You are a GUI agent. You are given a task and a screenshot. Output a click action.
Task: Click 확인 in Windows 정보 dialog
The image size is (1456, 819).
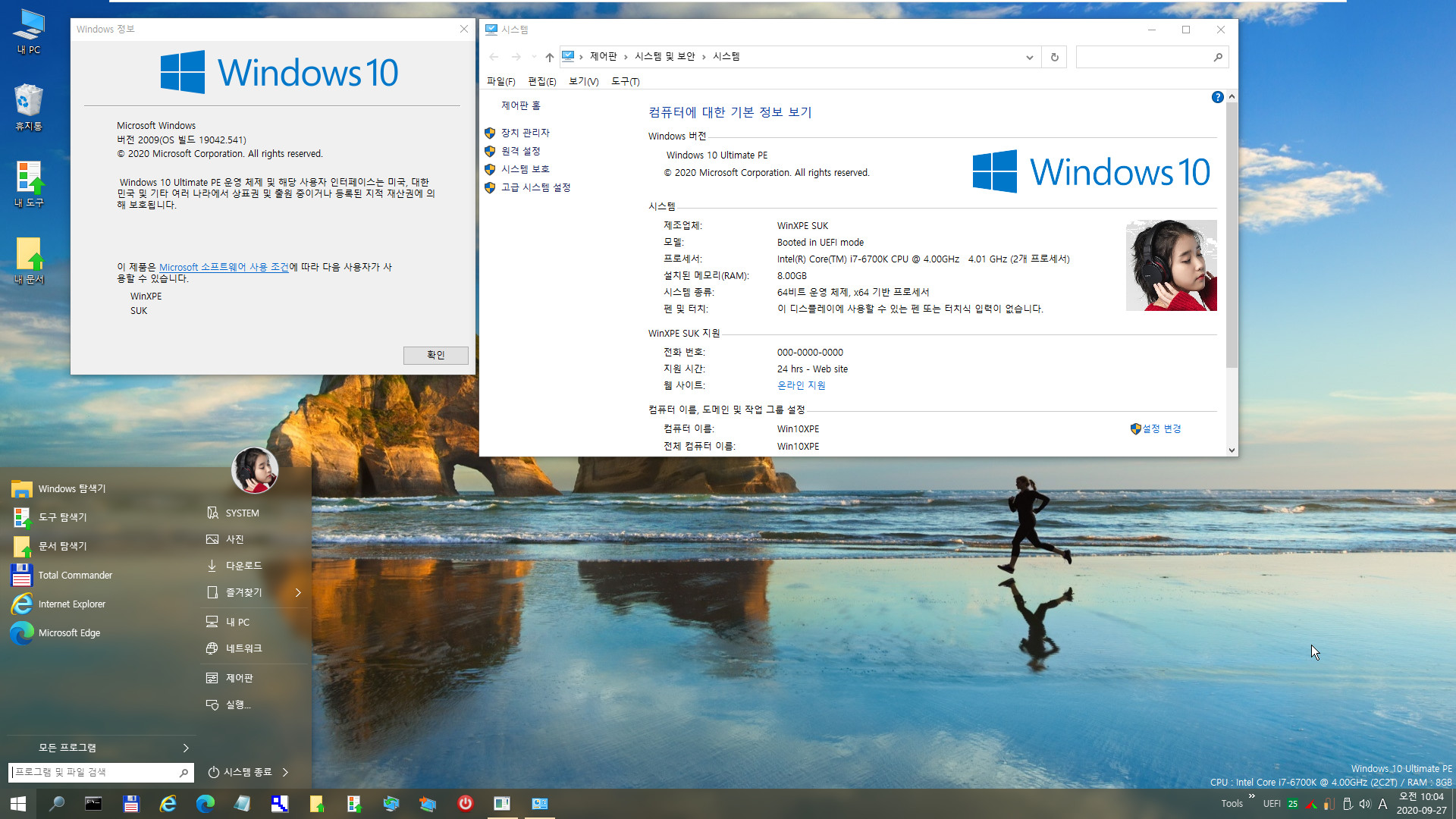(x=436, y=356)
